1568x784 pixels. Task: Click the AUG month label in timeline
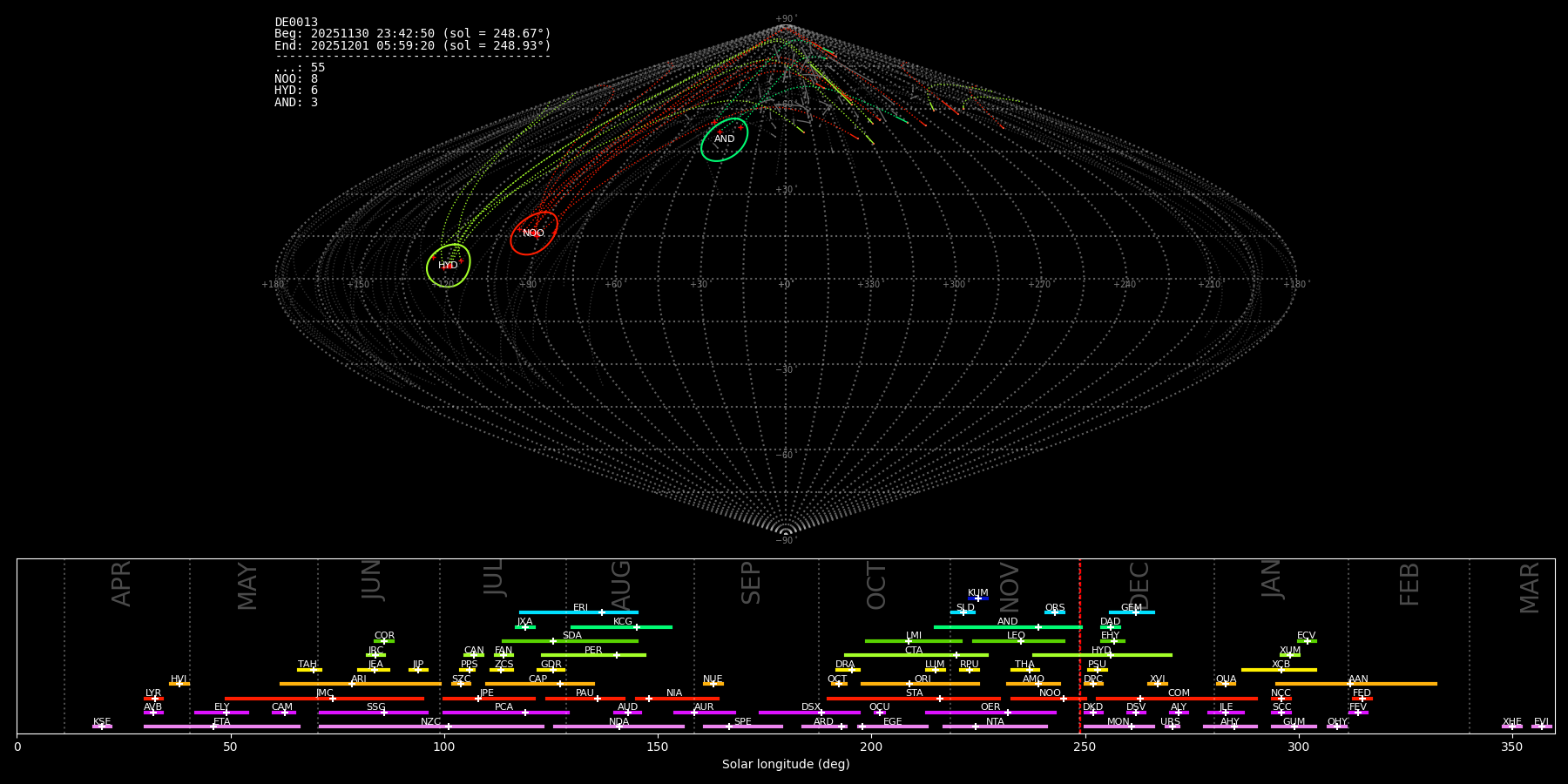click(621, 585)
